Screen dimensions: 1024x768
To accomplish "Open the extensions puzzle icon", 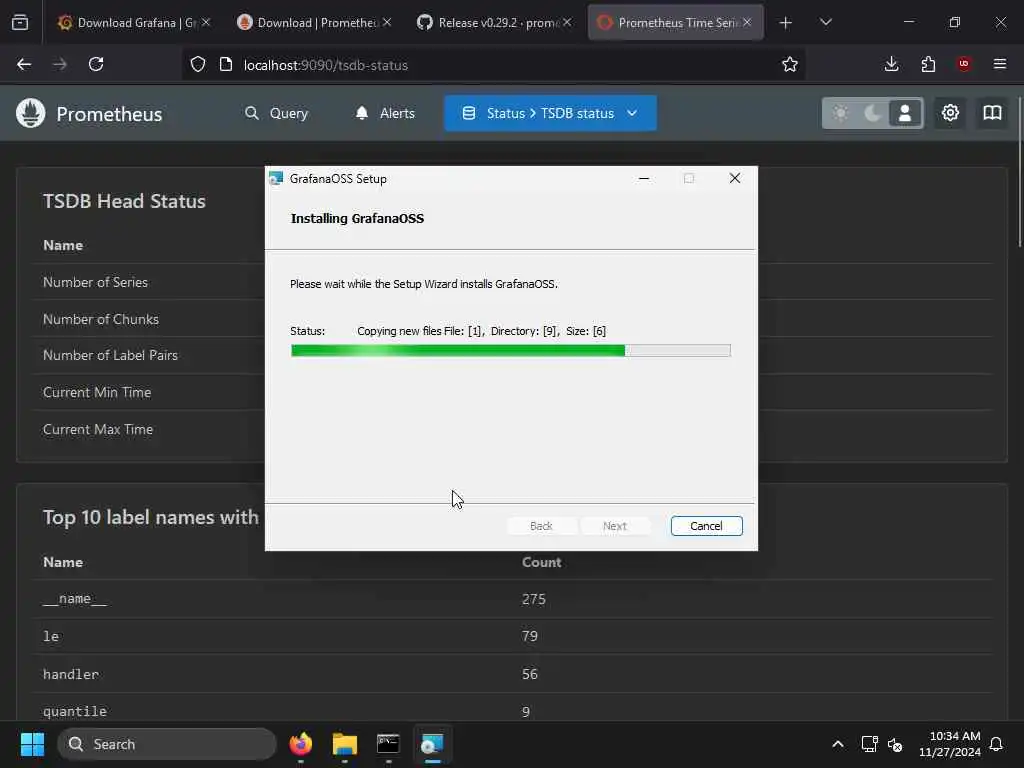I will pos(927,64).
